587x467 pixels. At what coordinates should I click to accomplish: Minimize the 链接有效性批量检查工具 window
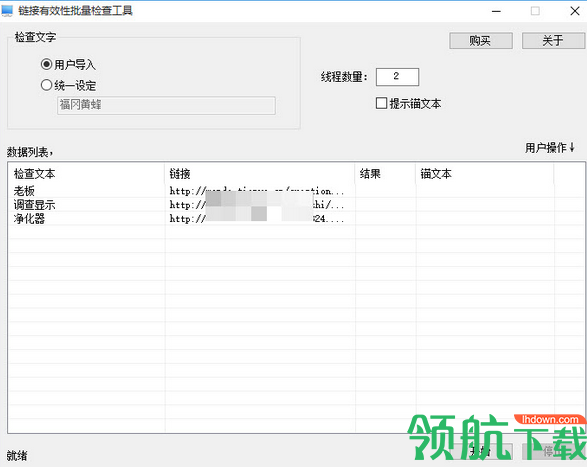496,11
